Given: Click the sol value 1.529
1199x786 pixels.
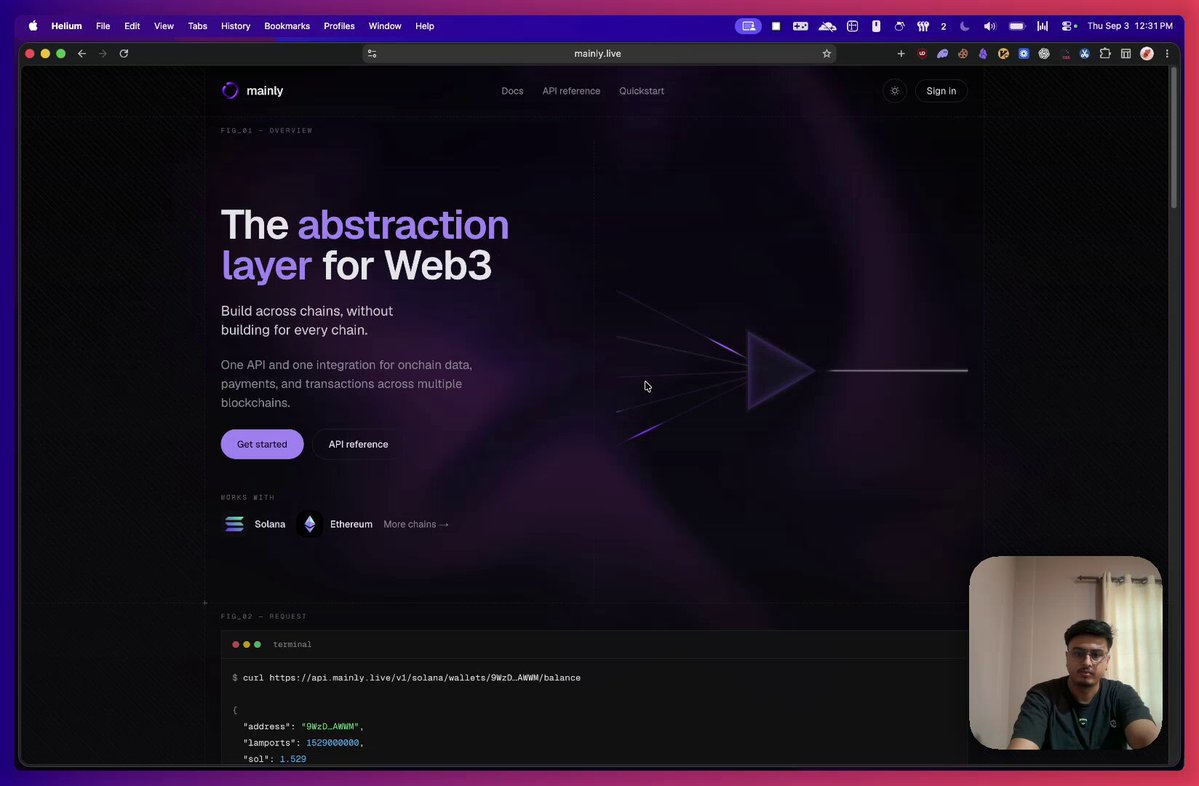Looking at the screenshot, I should coord(293,759).
